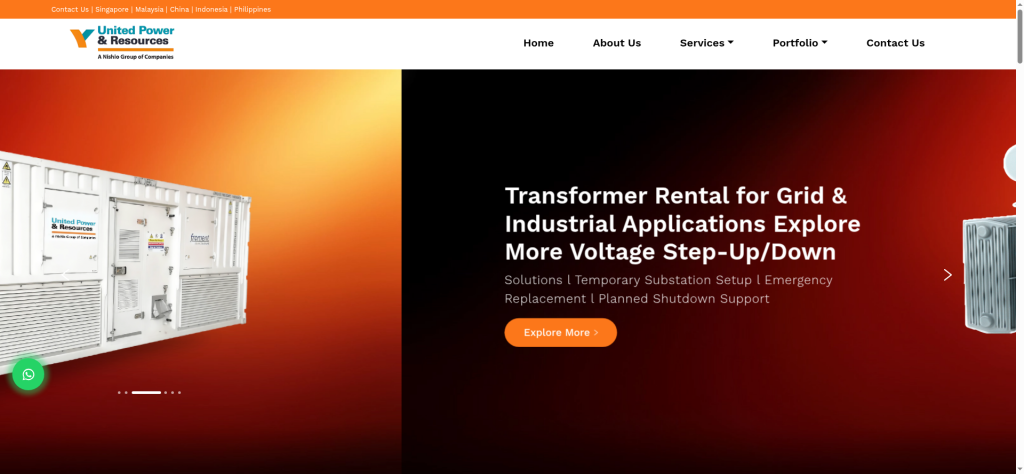Click the Transformer Rental for Grid headline
Image resolution: width=1024 pixels, height=474 pixels.
coord(682,223)
